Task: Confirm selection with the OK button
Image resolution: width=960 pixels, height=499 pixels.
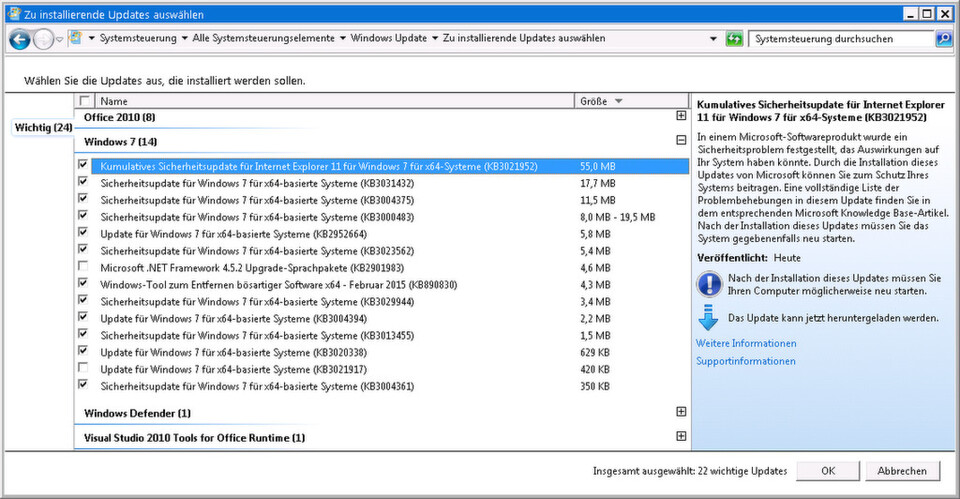Action: [x=828, y=471]
